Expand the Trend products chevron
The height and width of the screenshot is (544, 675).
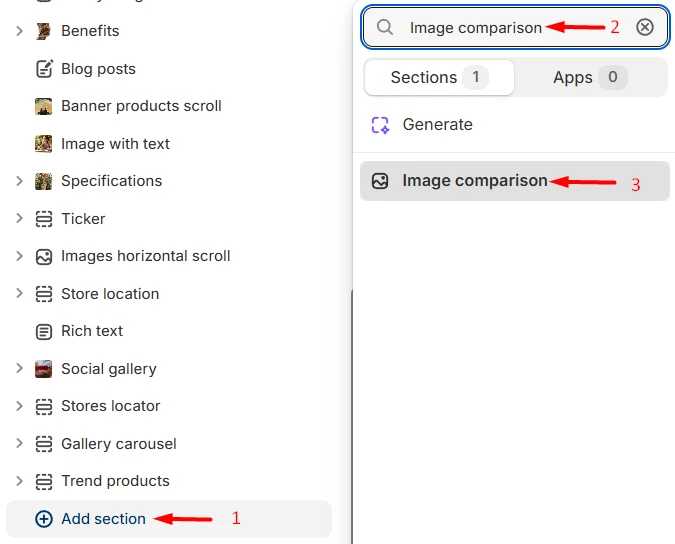(x=19, y=481)
